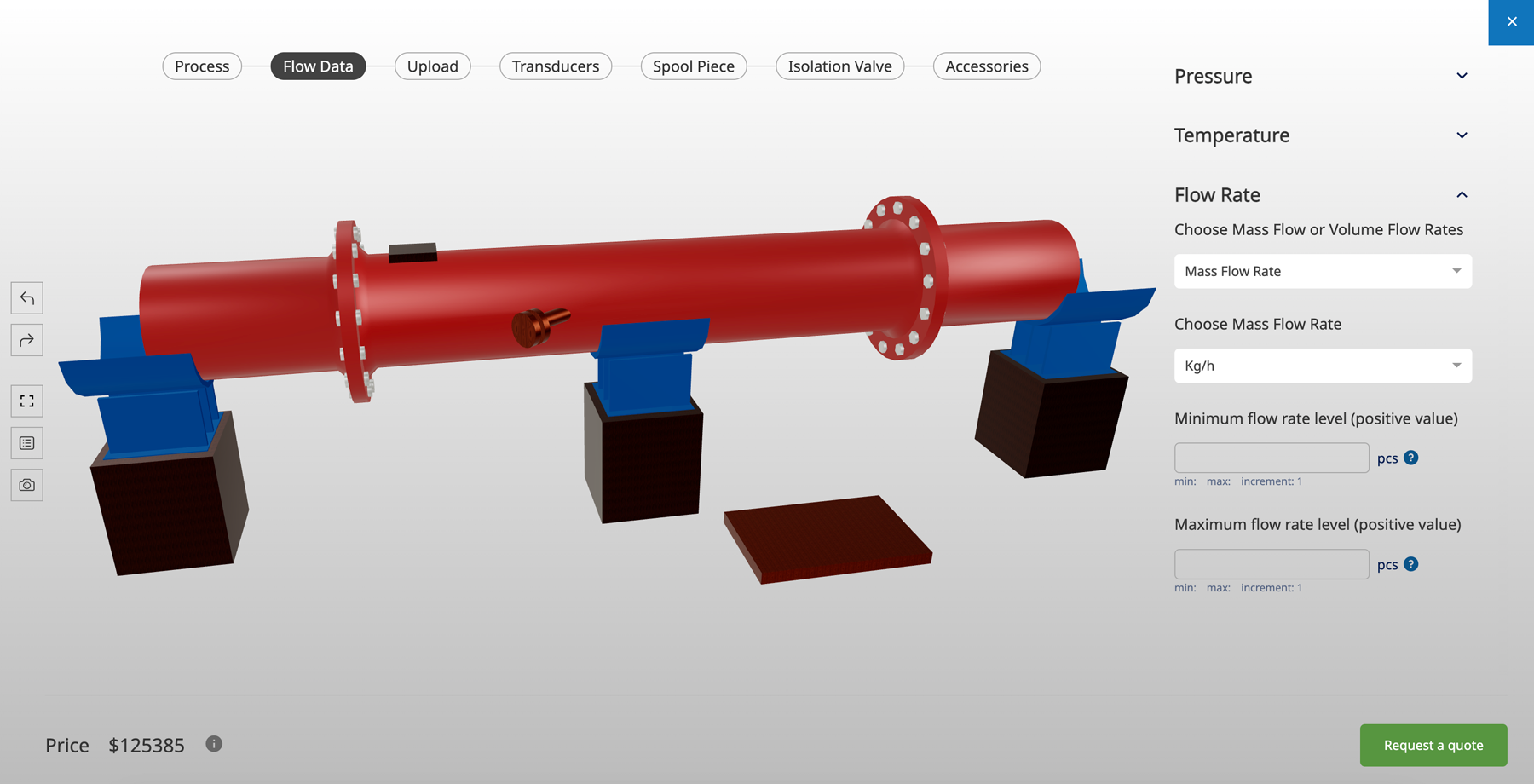Click the Request a quote button
Image resolution: width=1534 pixels, height=784 pixels.
[1433, 745]
